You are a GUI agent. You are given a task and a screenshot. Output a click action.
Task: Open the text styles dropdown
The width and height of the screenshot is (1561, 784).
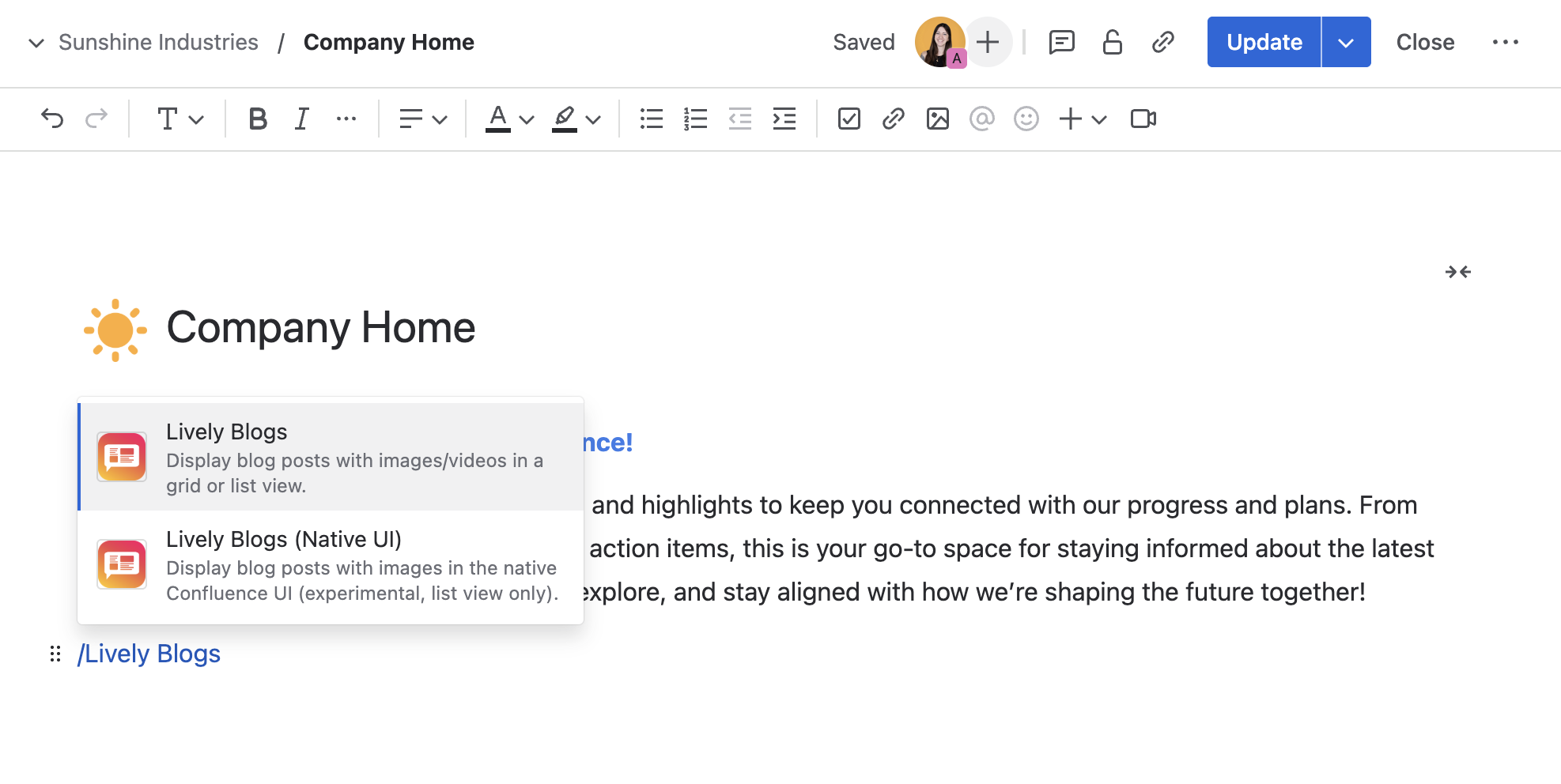[178, 119]
